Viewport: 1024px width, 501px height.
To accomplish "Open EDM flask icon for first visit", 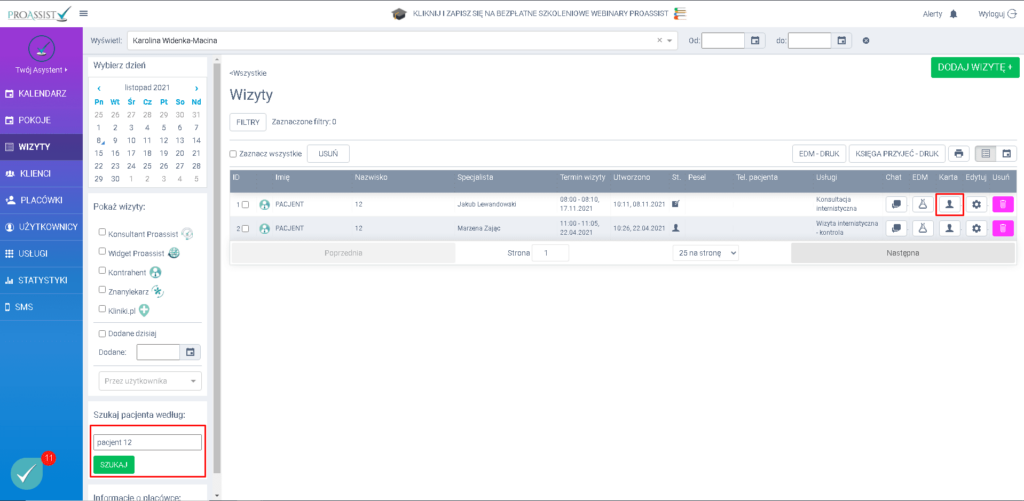I will coord(923,204).
